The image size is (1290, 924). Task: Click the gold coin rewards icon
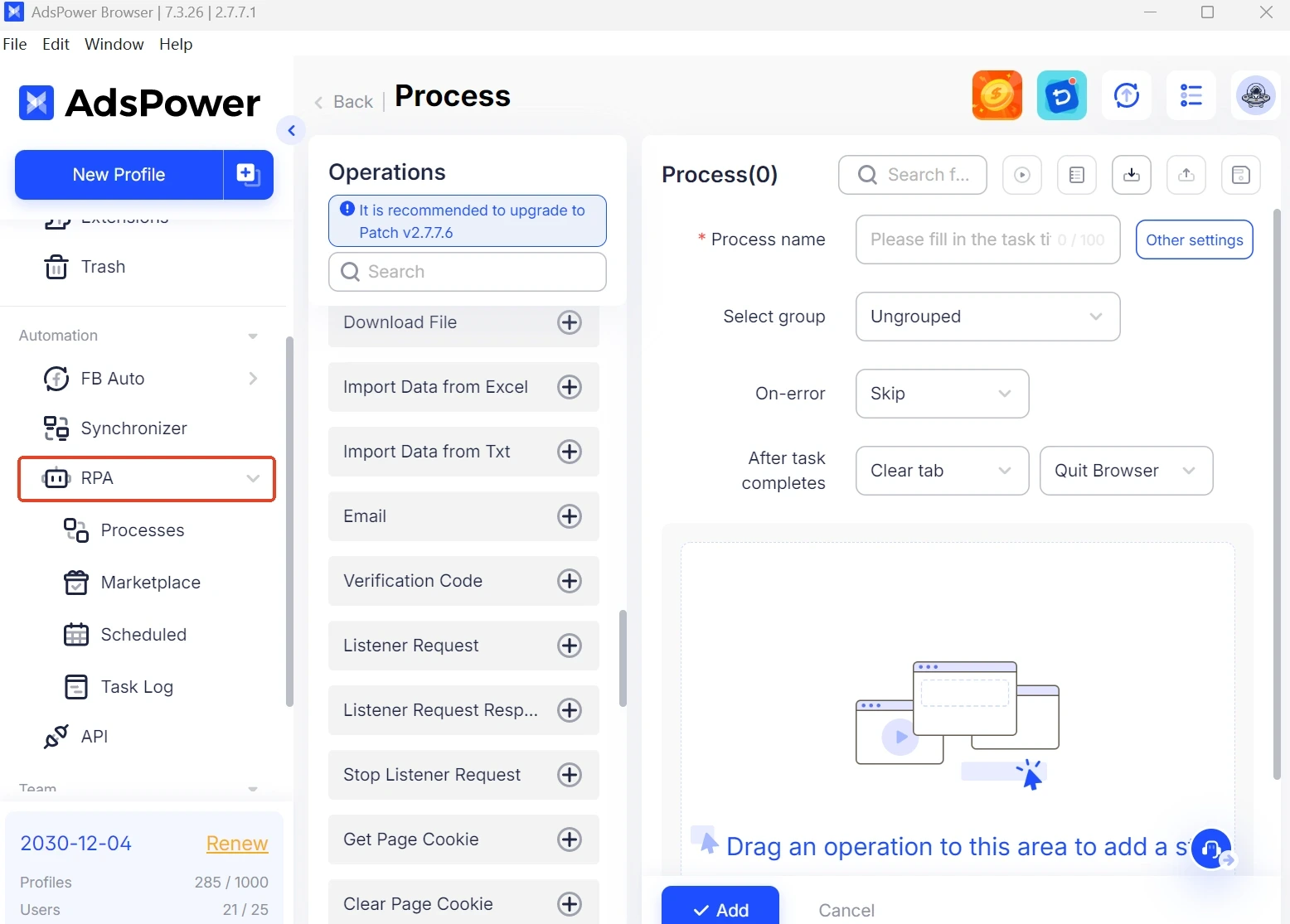click(x=997, y=95)
